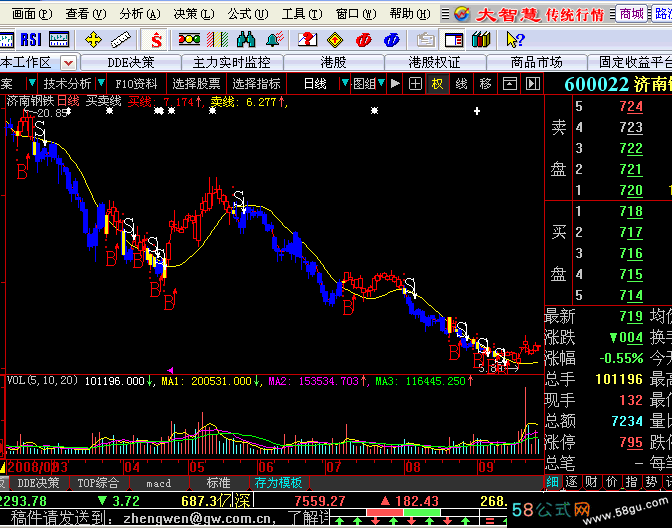The width and height of the screenshot is (672, 528).
Task: Click the RSI indicator toolbar icon
Action: coord(31,40)
